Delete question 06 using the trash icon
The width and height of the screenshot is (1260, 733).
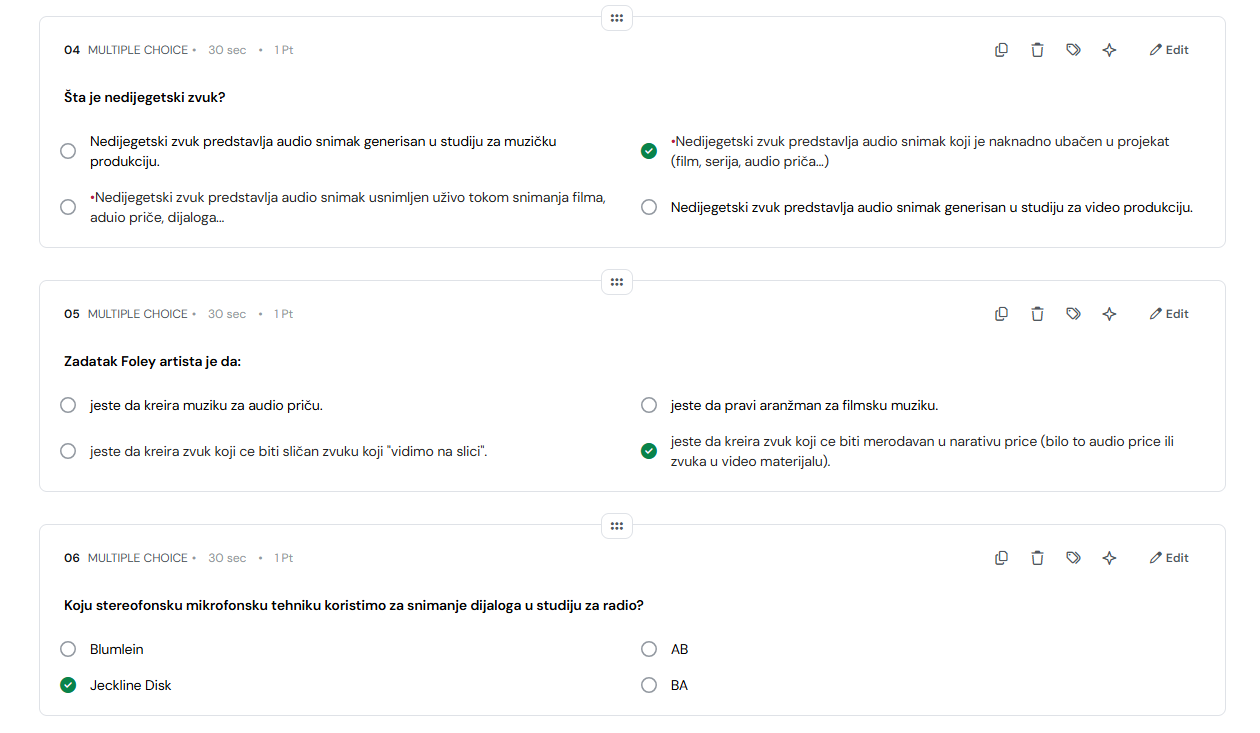[x=1037, y=558]
